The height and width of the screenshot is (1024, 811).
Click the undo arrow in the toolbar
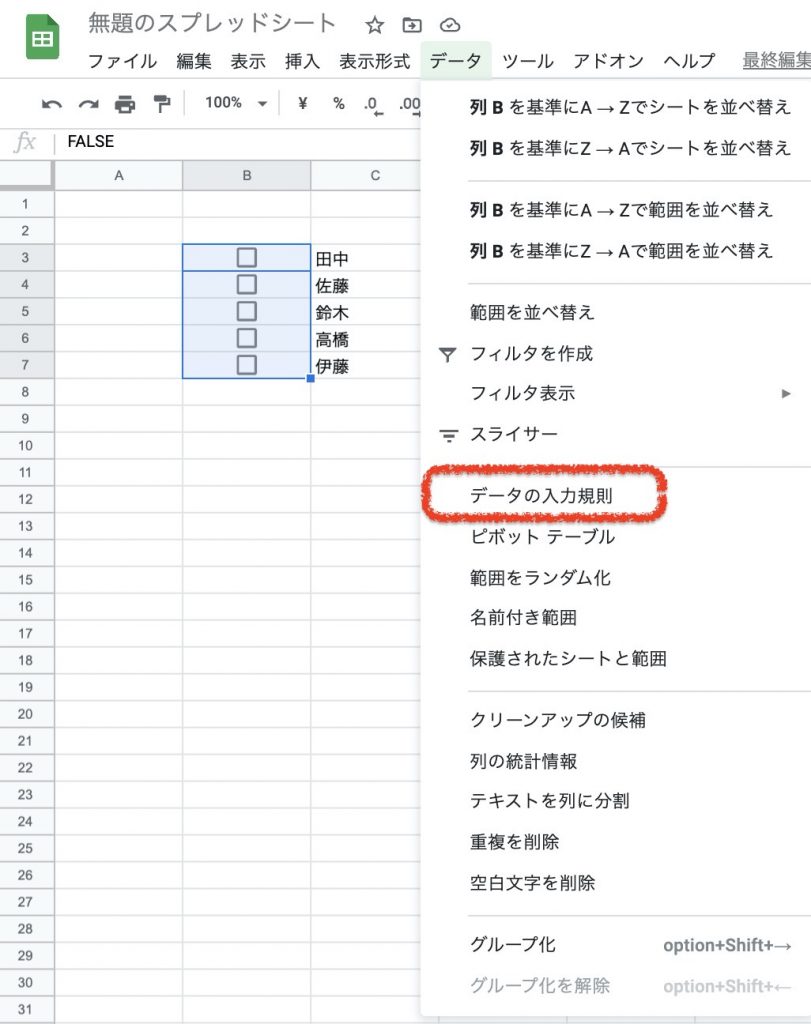(52, 104)
